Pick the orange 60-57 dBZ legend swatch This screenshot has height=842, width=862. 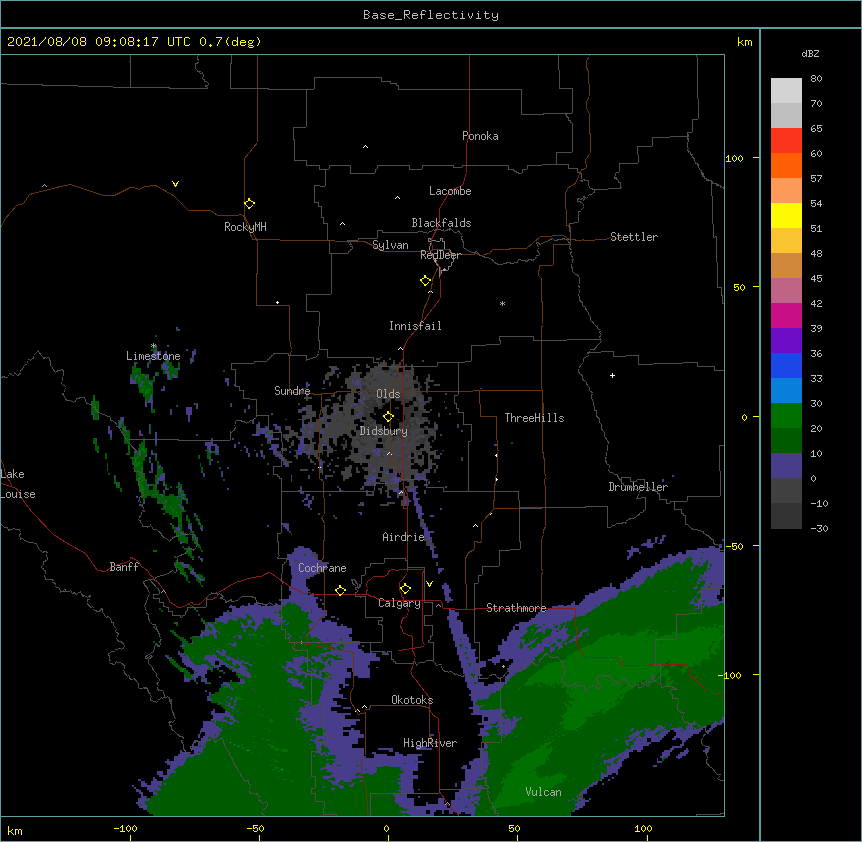pos(786,165)
